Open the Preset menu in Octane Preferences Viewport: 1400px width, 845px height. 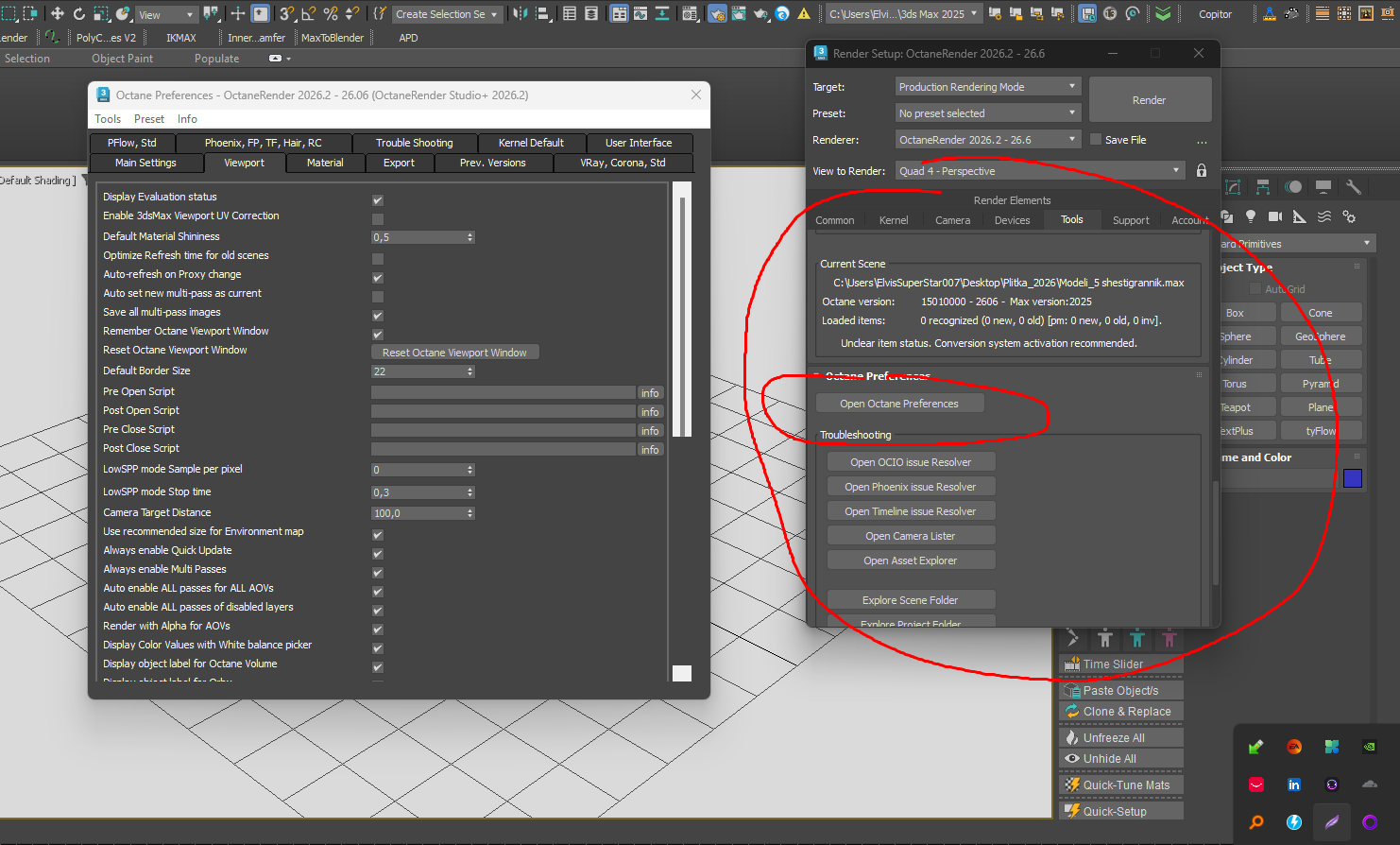click(x=149, y=119)
